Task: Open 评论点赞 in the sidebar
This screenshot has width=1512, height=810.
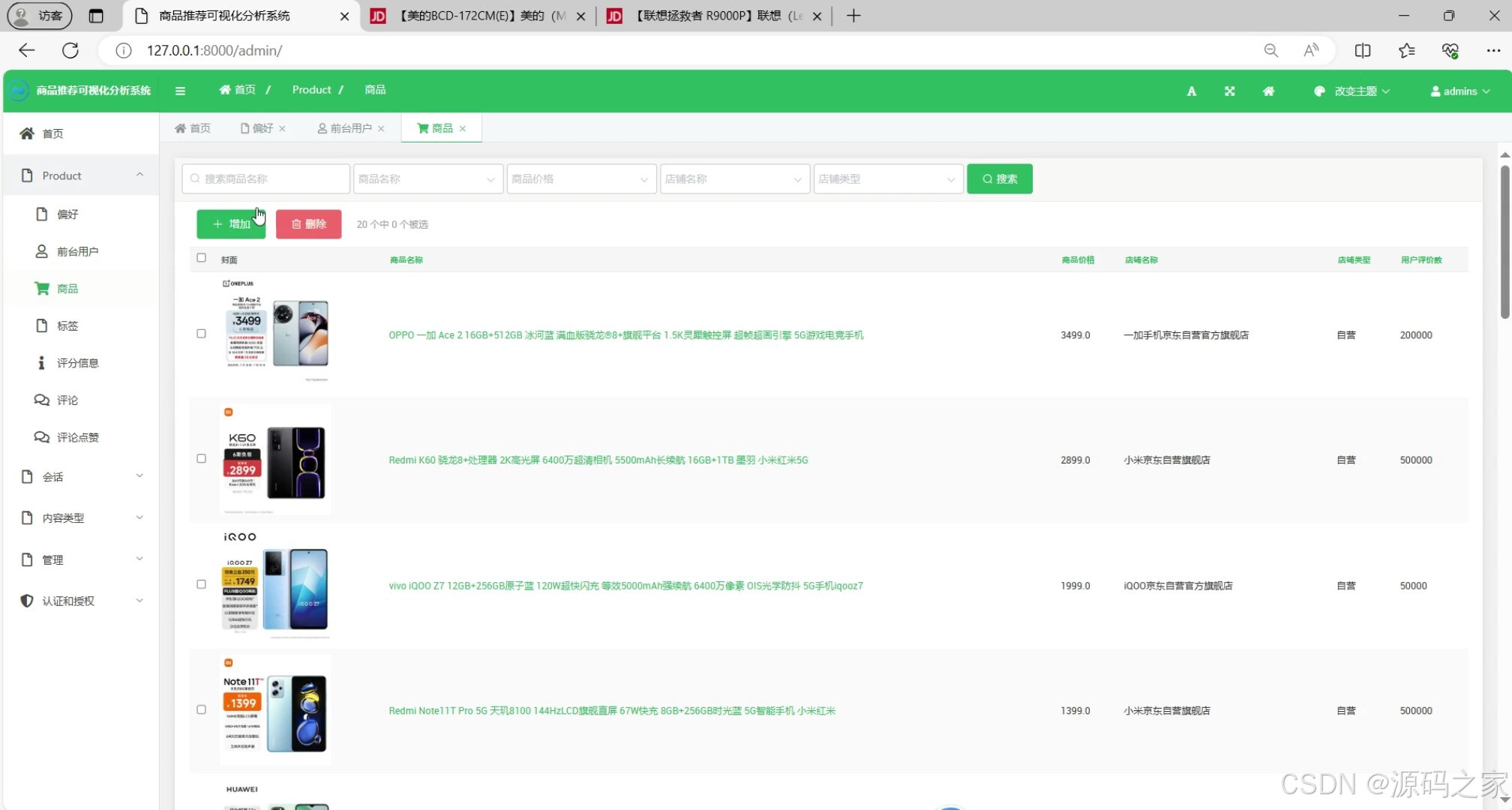Action: pos(81,437)
